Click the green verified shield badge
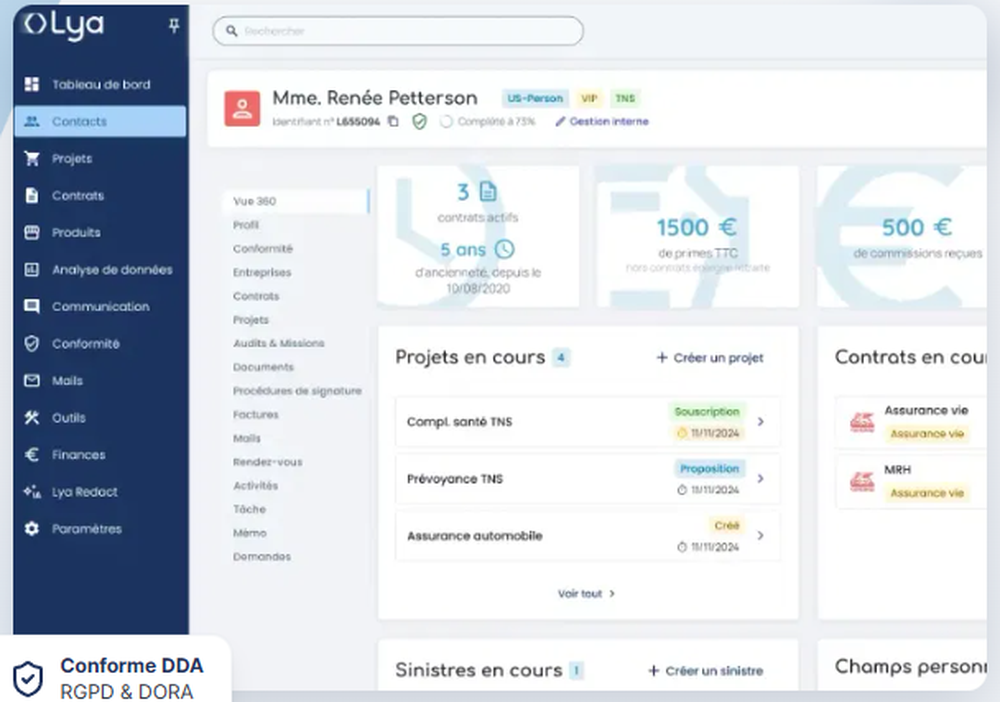Viewport: 1000px width, 702px height. pyautogui.click(x=419, y=121)
